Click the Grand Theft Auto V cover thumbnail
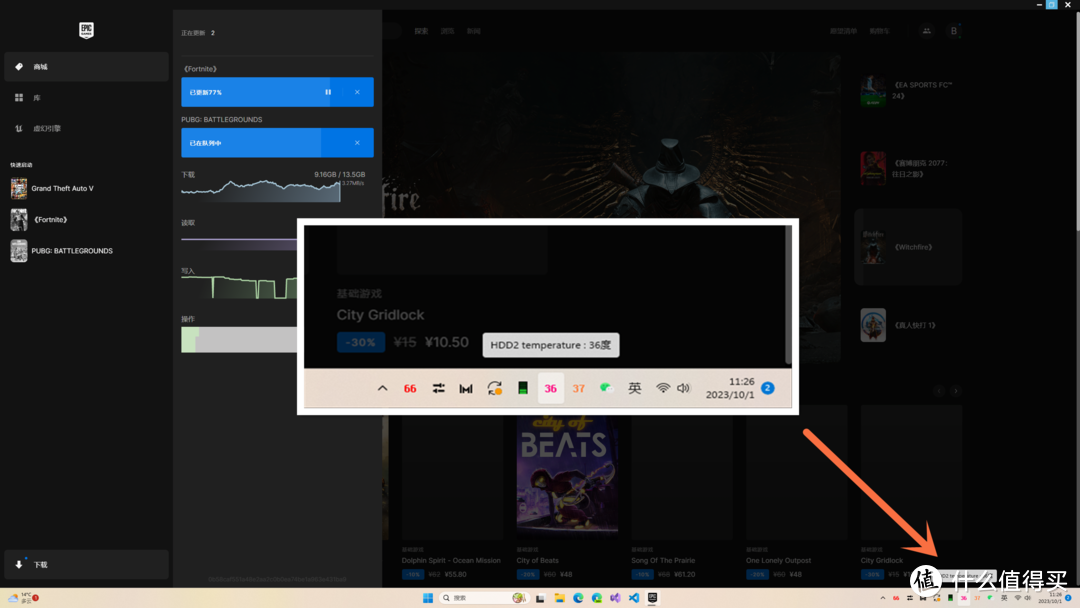This screenshot has width=1080, height=608. (x=19, y=188)
